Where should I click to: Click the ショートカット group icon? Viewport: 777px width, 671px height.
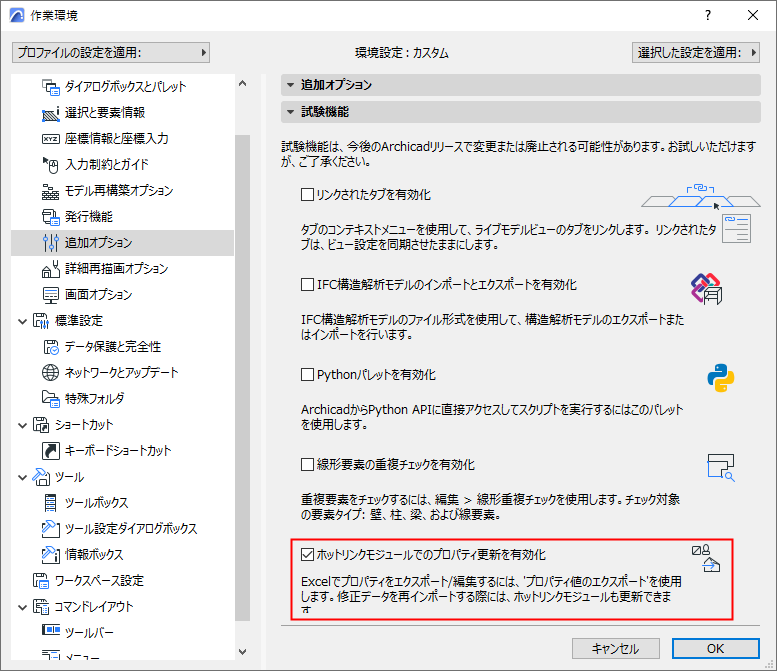[41, 425]
